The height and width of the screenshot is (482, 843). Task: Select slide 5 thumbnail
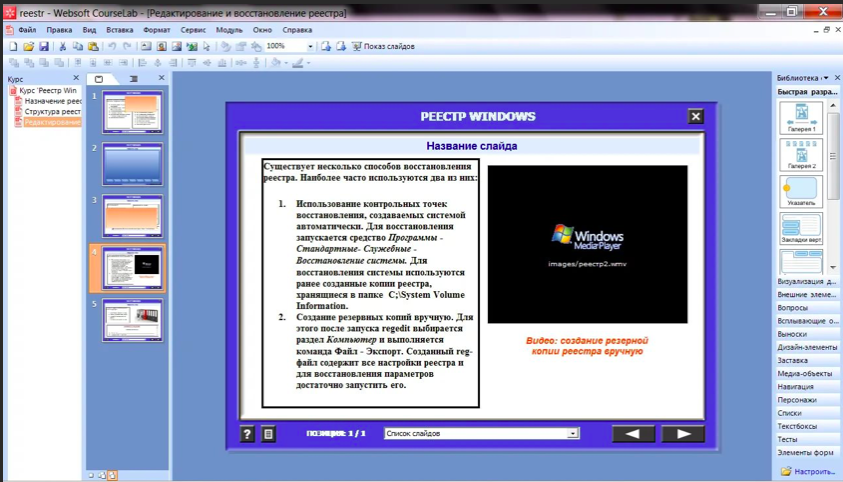(132, 320)
